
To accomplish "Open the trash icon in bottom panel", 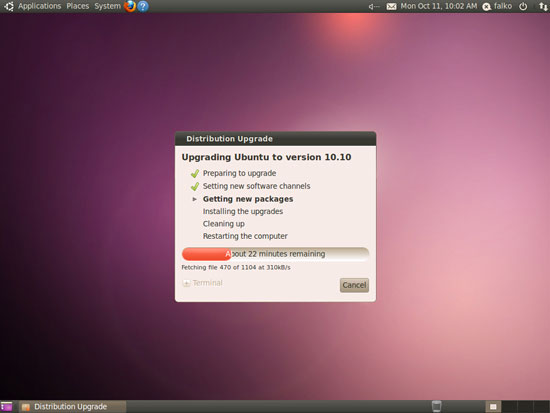I will click(x=436, y=406).
